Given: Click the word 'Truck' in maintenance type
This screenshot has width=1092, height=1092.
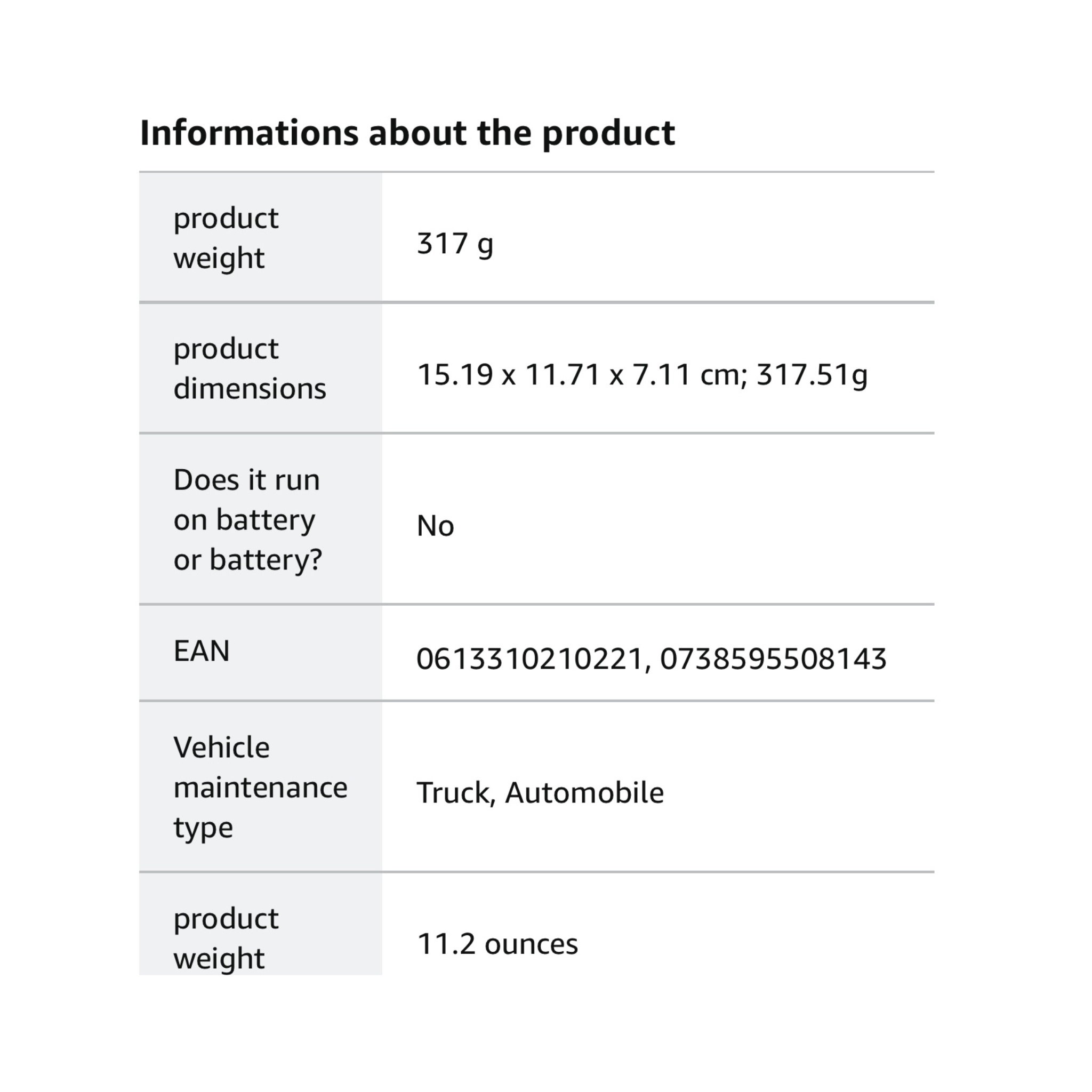Looking at the screenshot, I should click(x=456, y=793).
